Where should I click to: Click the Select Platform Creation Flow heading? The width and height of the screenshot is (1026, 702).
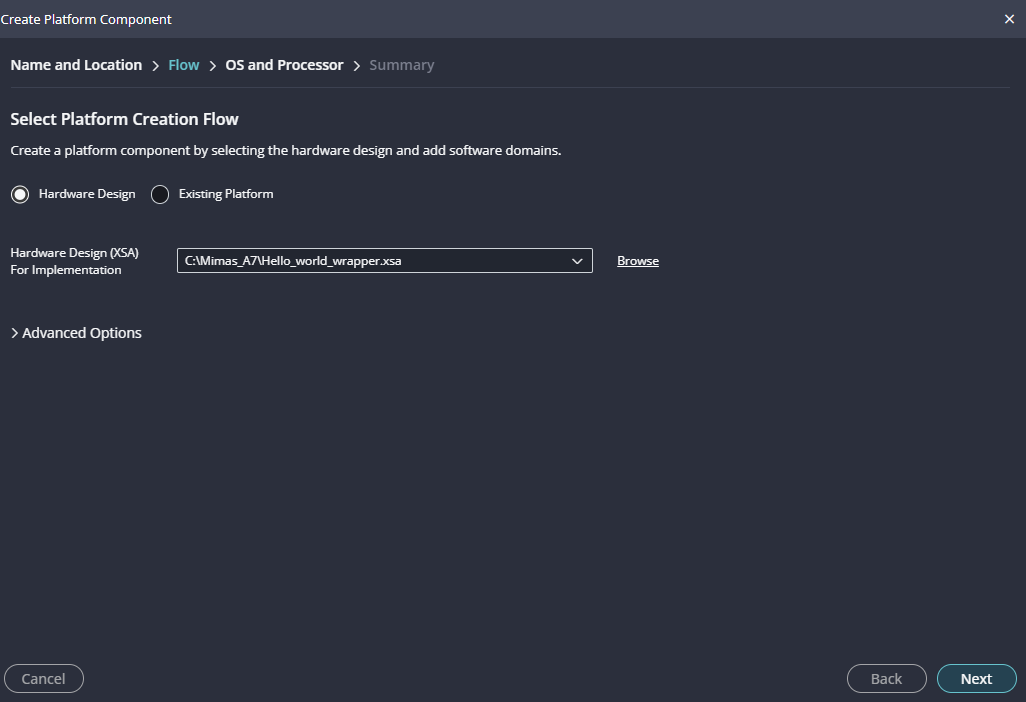[x=124, y=119]
